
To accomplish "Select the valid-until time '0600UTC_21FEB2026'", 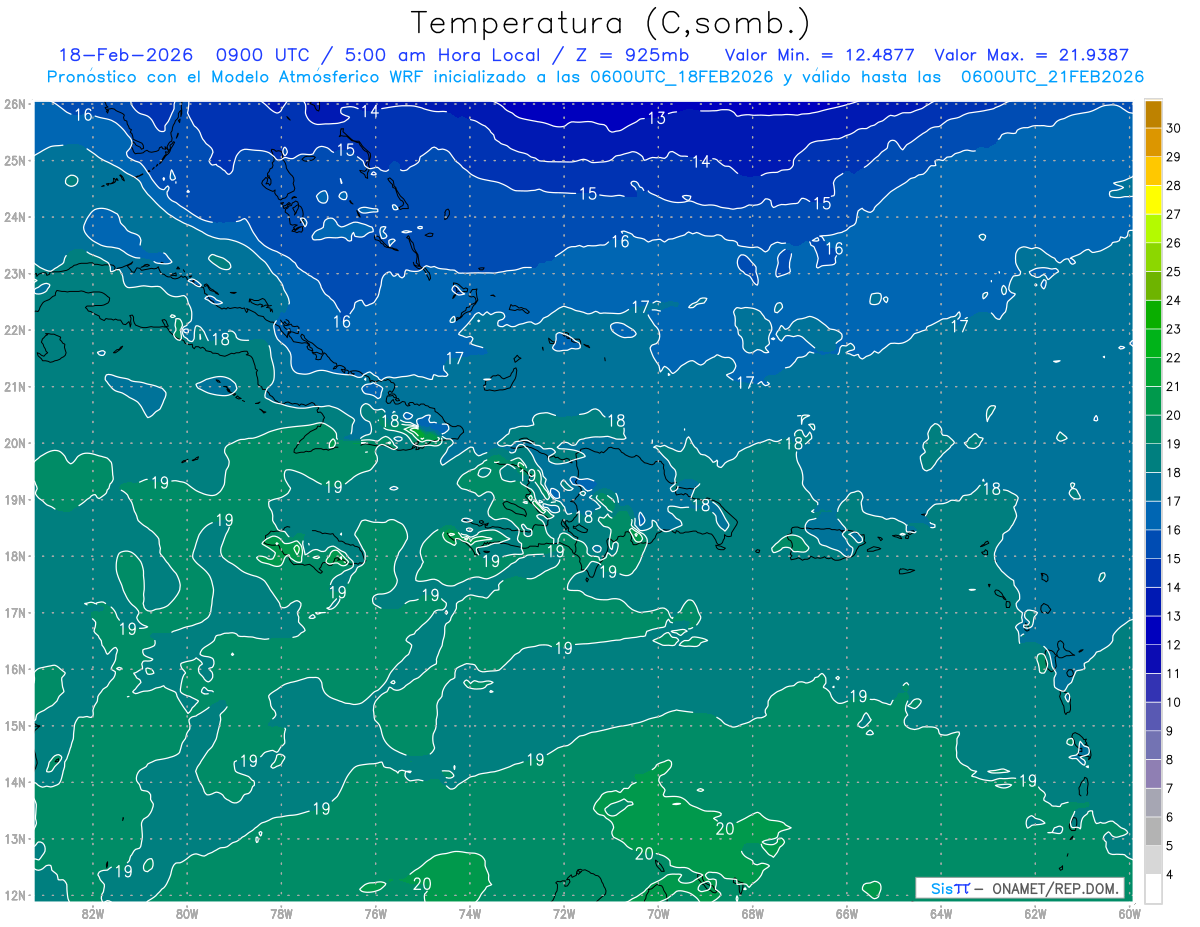I will tap(1052, 77).
